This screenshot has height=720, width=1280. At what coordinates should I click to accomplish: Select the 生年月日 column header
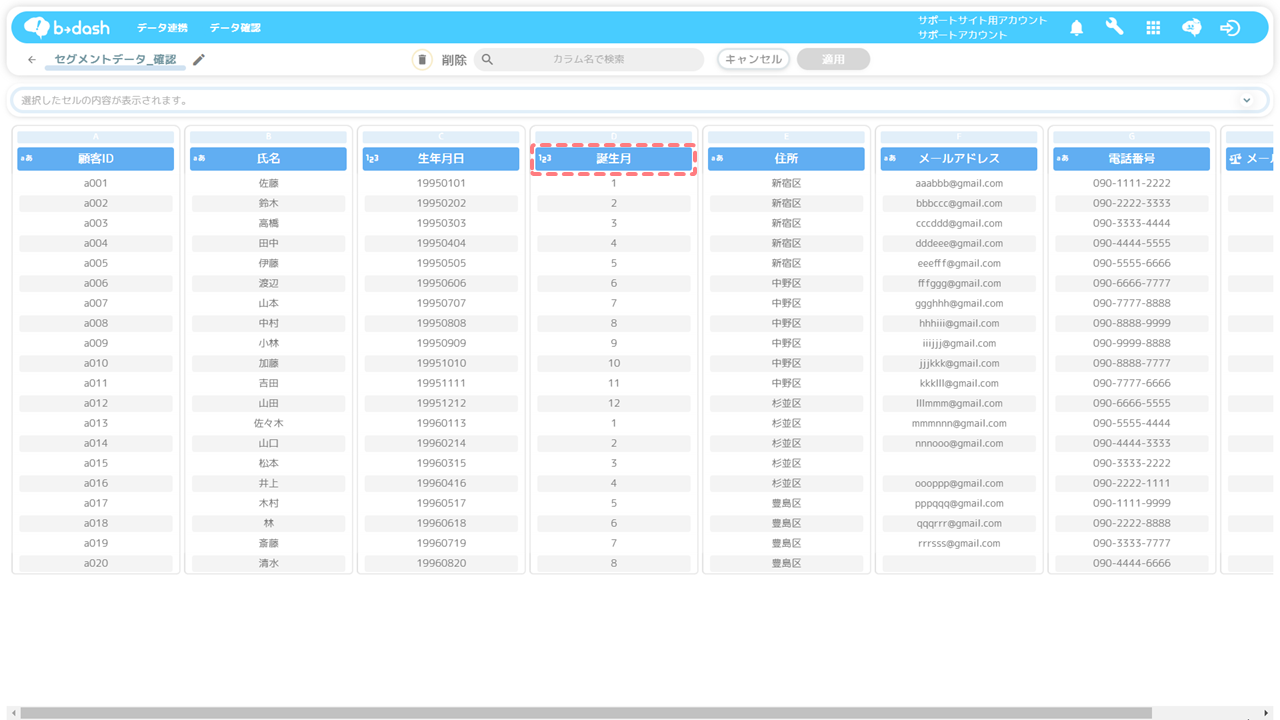pyautogui.click(x=441, y=158)
